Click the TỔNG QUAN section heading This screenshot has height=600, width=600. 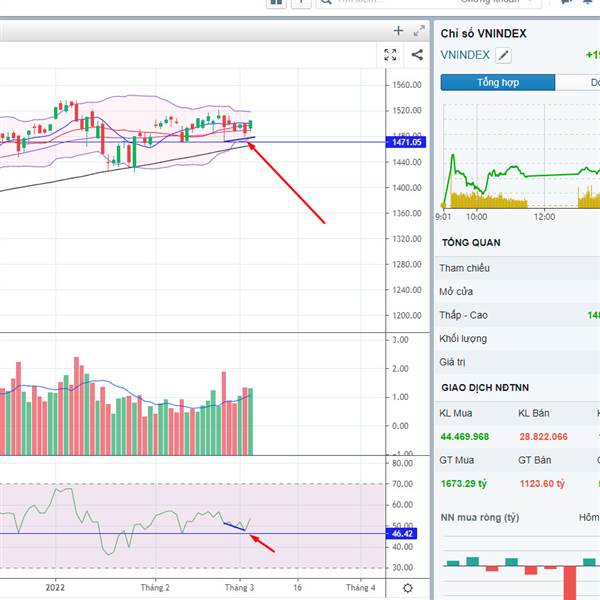471,243
